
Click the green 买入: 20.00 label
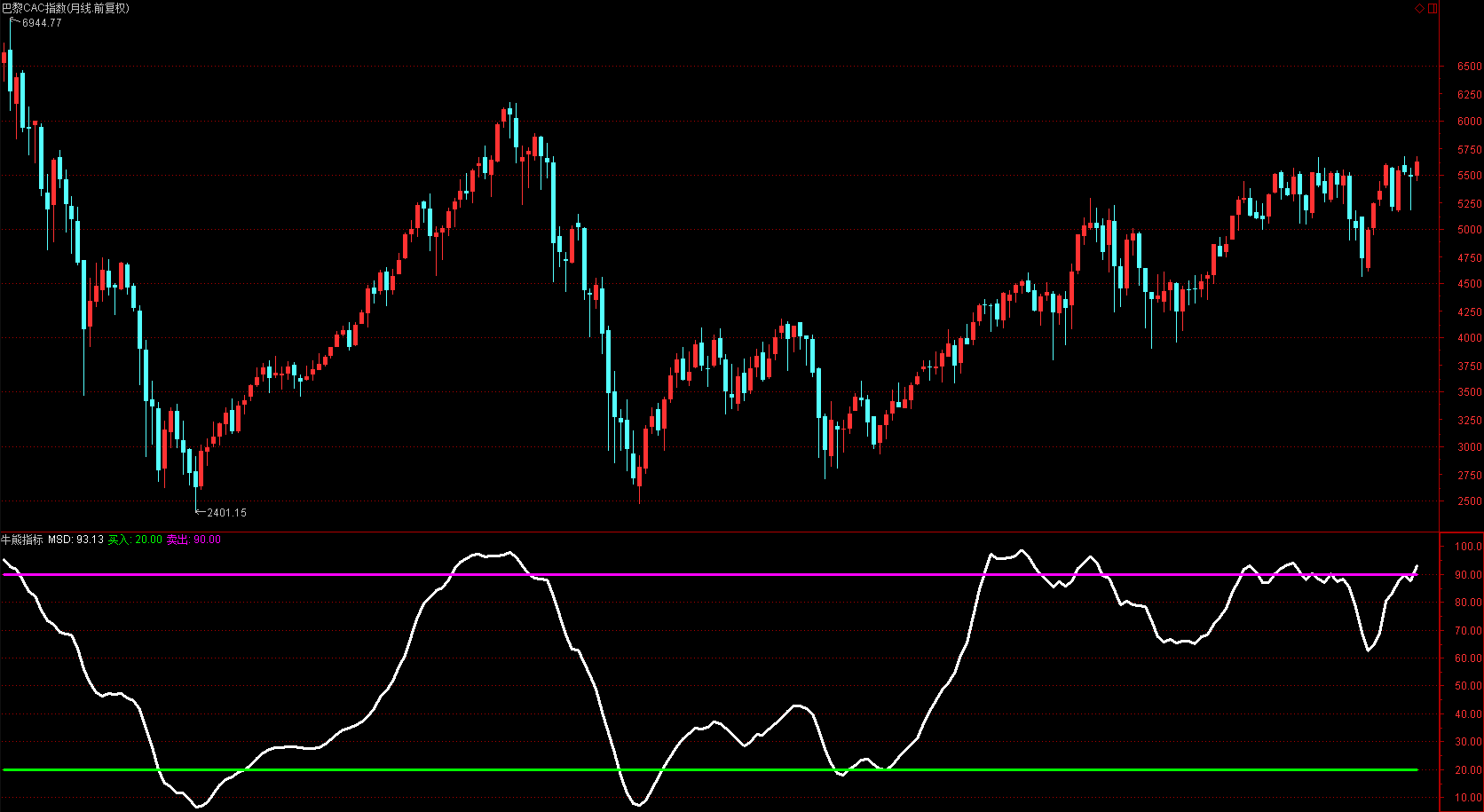135,540
